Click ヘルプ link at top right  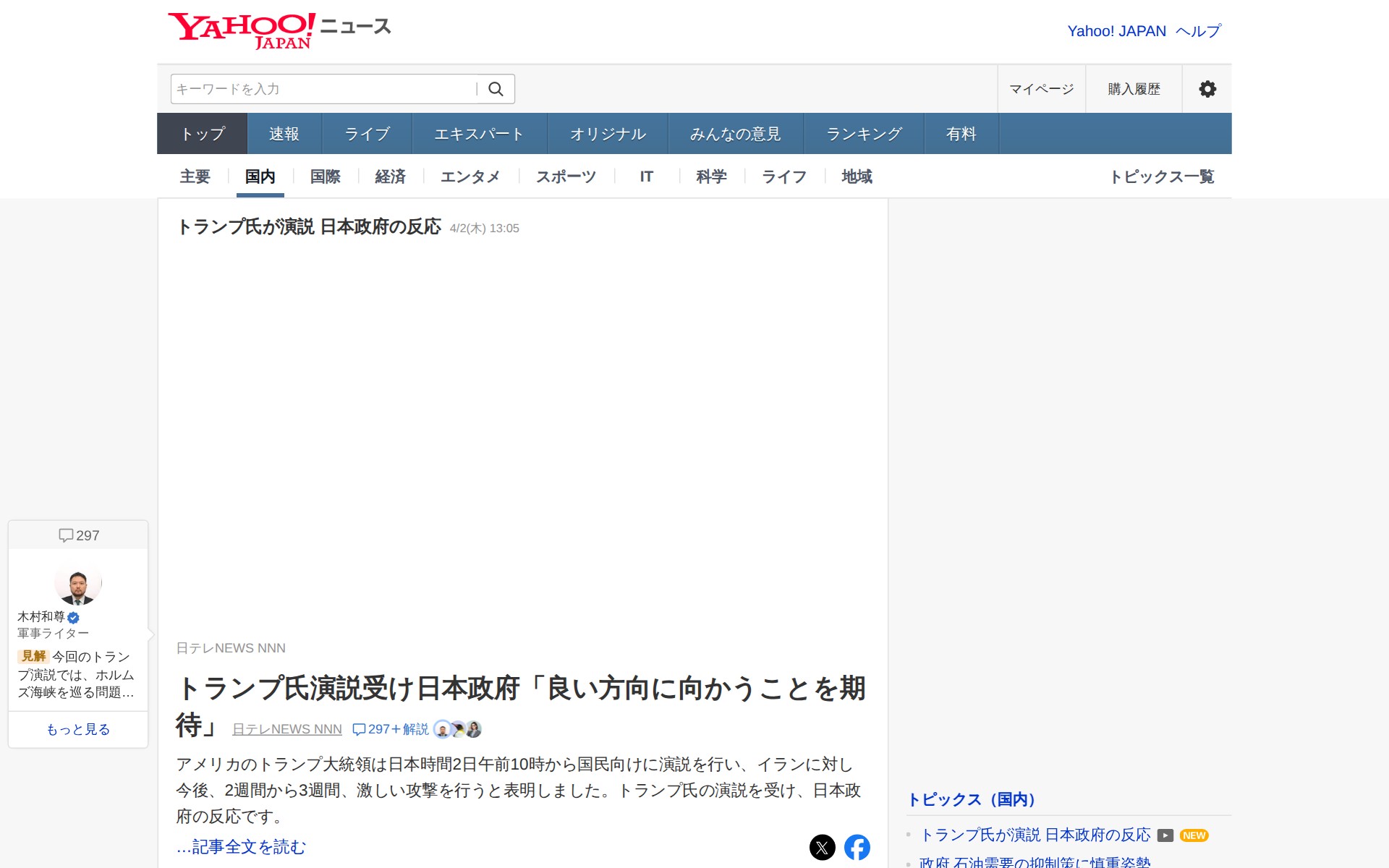click(1198, 31)
